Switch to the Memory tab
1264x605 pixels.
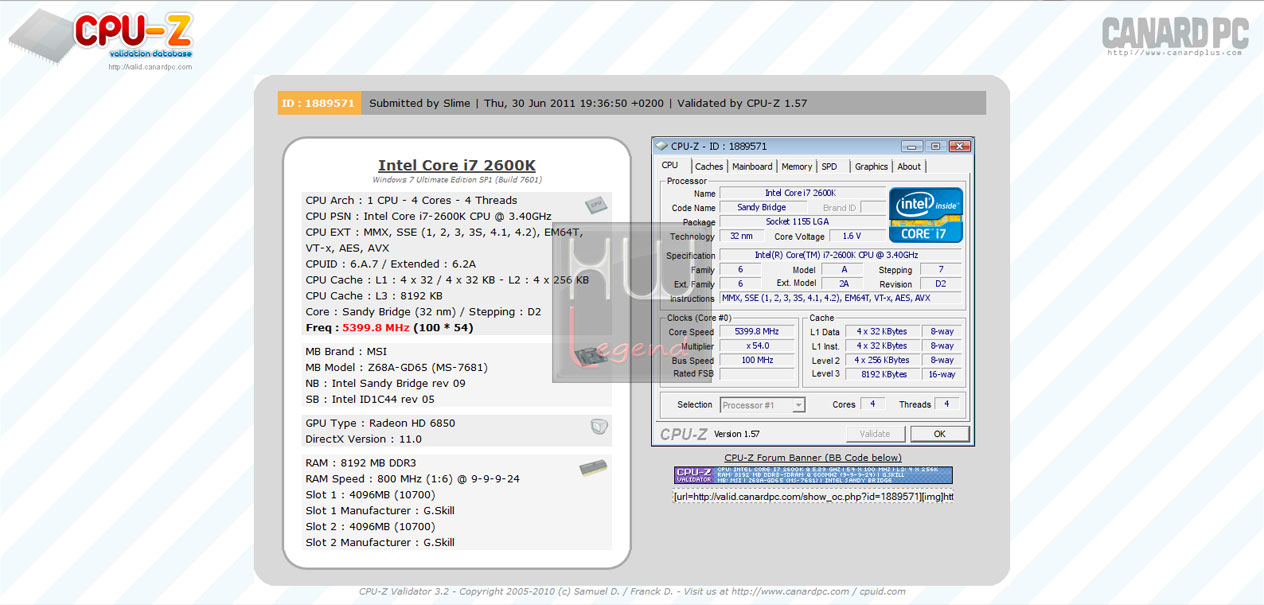pyautogui.click(x=797, y=167)
